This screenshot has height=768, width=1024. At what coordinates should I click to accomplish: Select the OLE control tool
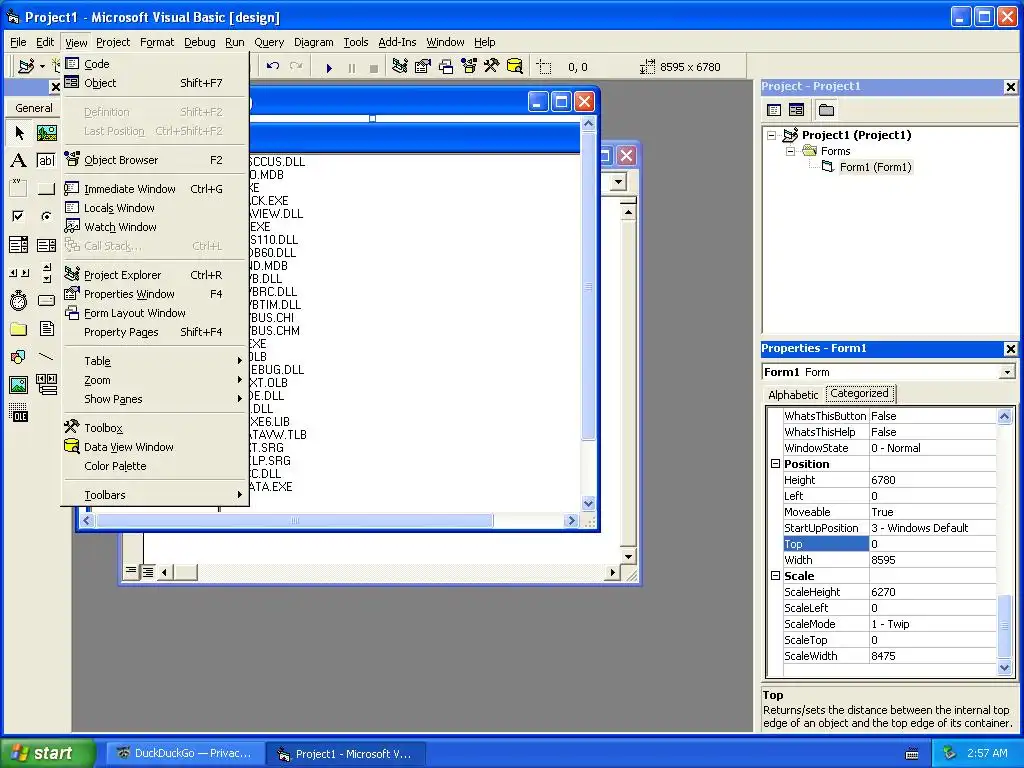(19, 413)
